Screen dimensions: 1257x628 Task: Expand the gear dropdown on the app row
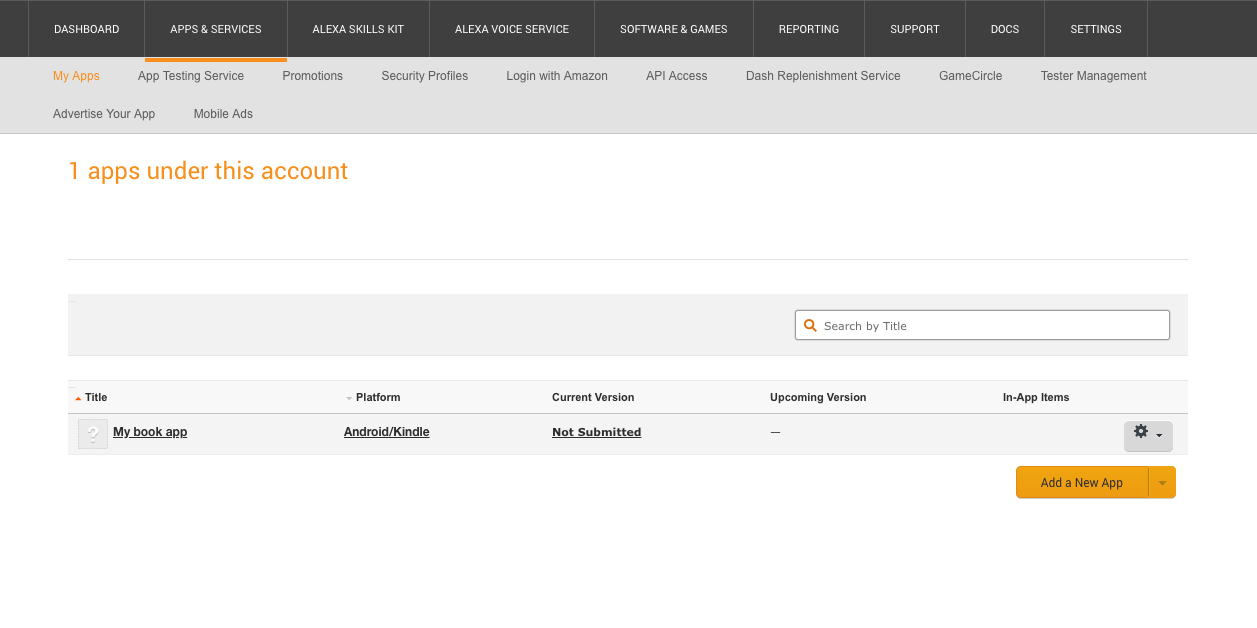point(1157,437)
